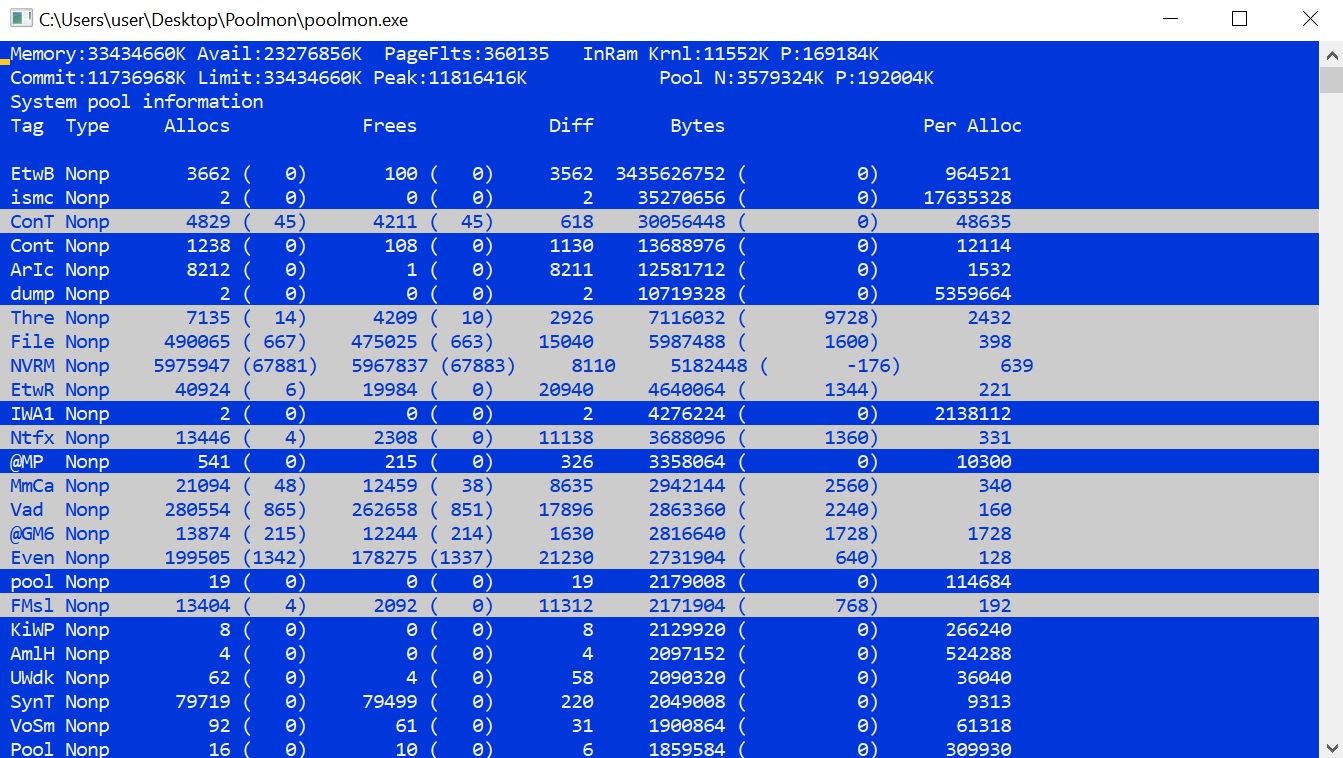The height and width of the screenshot is (758, 1343).
Task: Click the poolmon.exe console window icon
Action: [x=19, y=19]
